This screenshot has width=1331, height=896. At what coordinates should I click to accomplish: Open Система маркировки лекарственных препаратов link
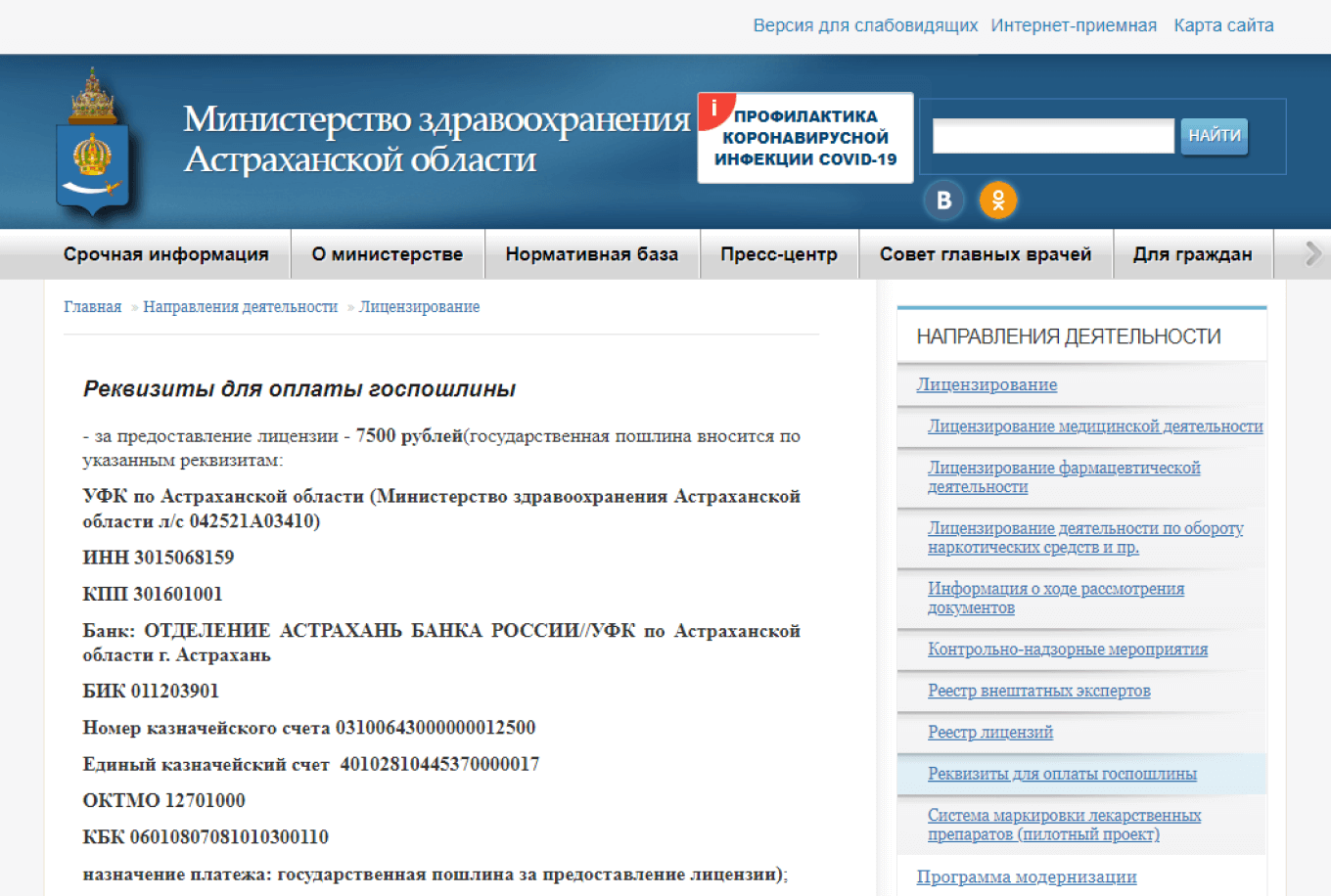pyautogui.click(x=1064, y=825)
